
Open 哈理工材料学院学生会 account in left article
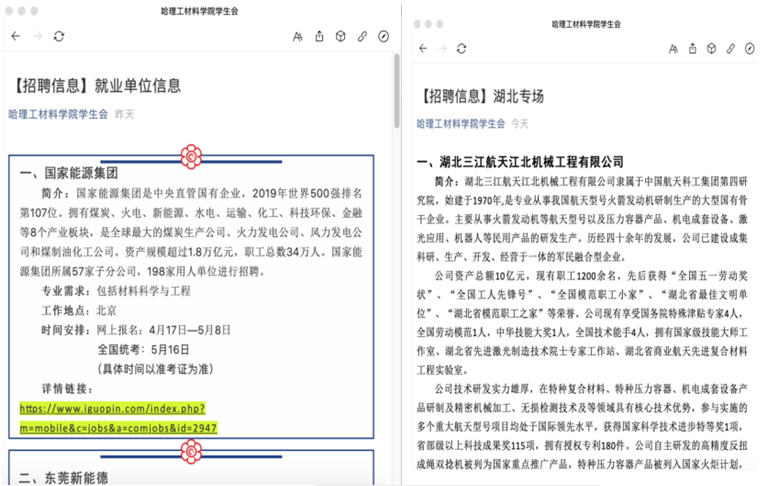click(x=58, y=114)
